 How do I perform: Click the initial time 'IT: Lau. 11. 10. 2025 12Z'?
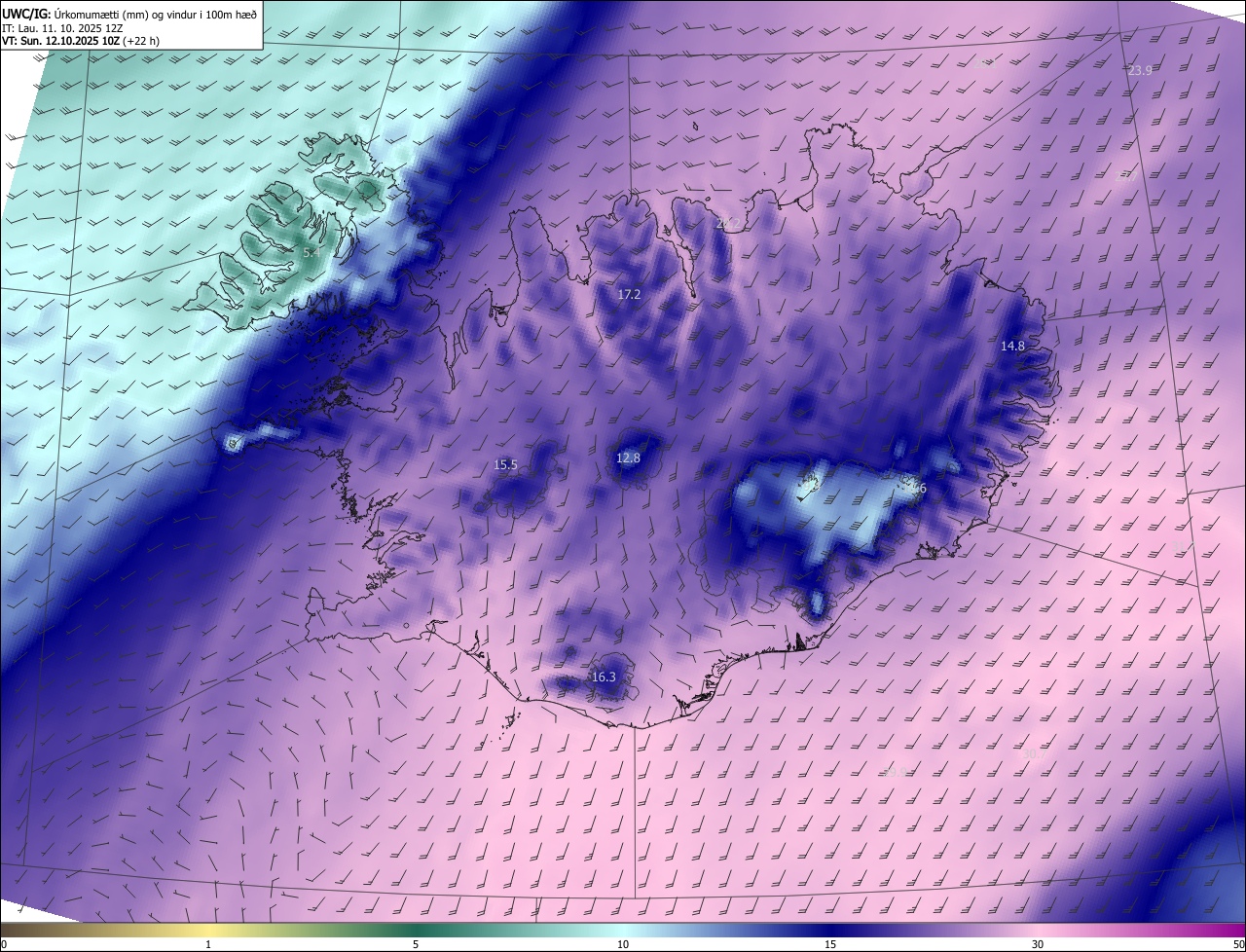pos(62,28)
